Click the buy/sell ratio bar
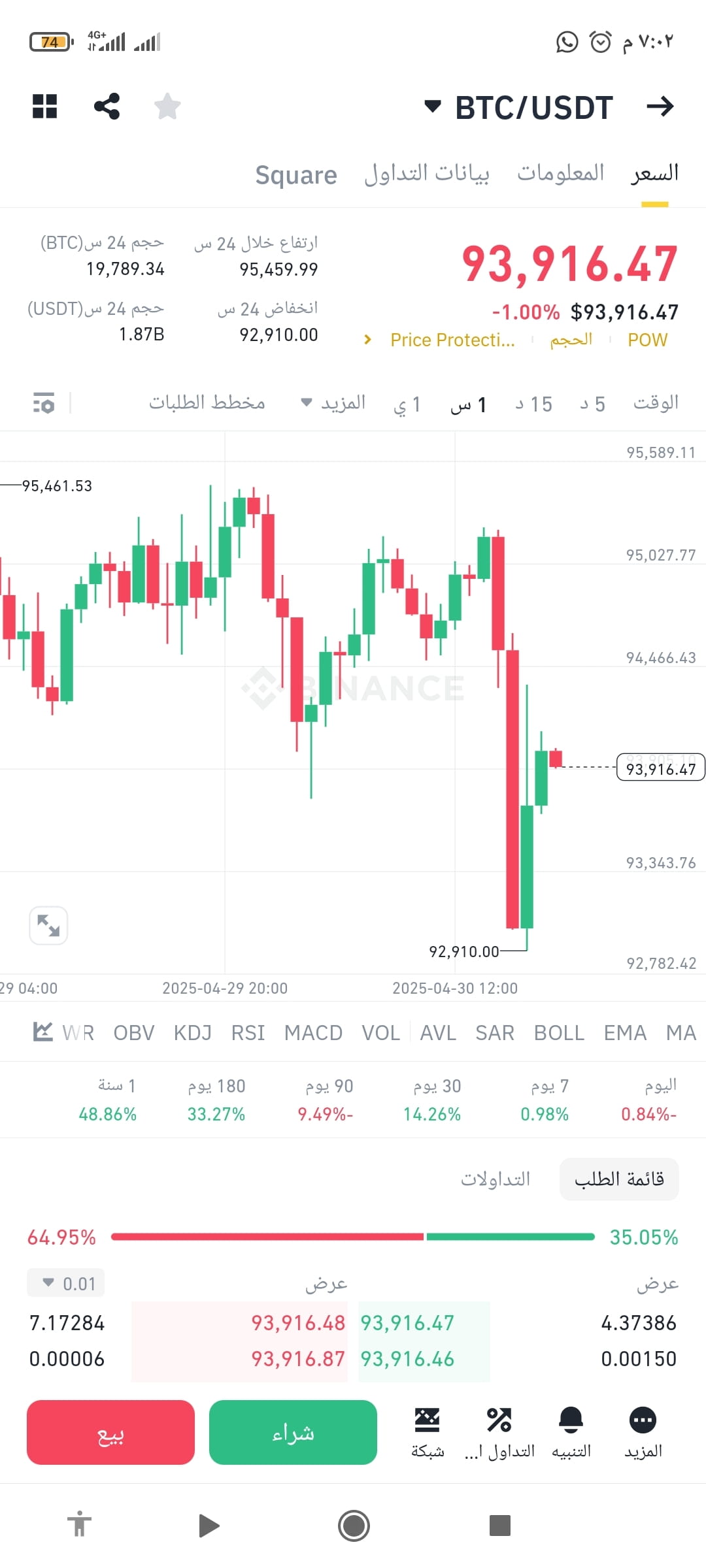This screenshot has width=706, height=1568. pyautogui.click(x=353, y=1237)
